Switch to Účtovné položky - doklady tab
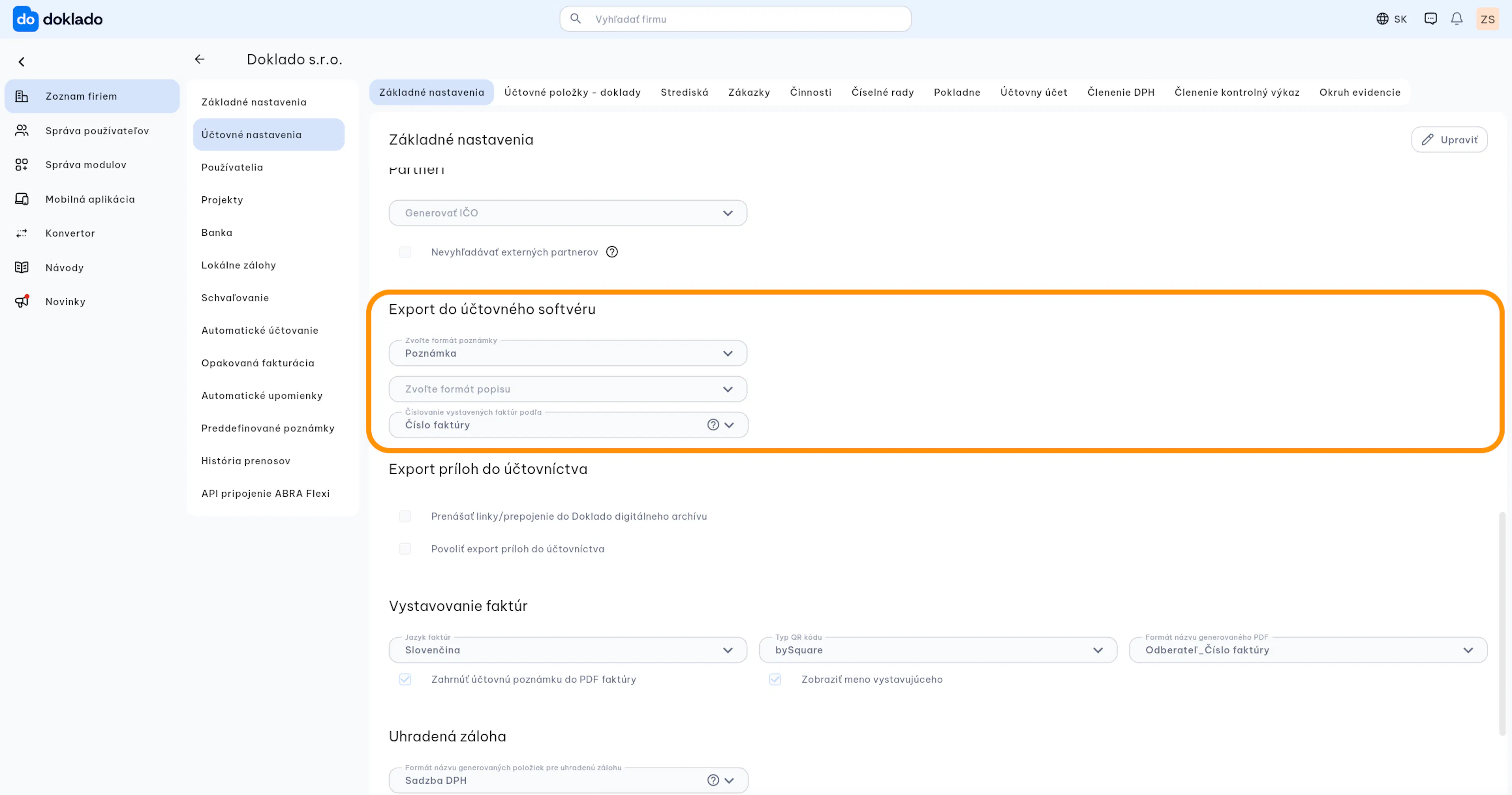The image size is (1512, 795). point(572,92)
